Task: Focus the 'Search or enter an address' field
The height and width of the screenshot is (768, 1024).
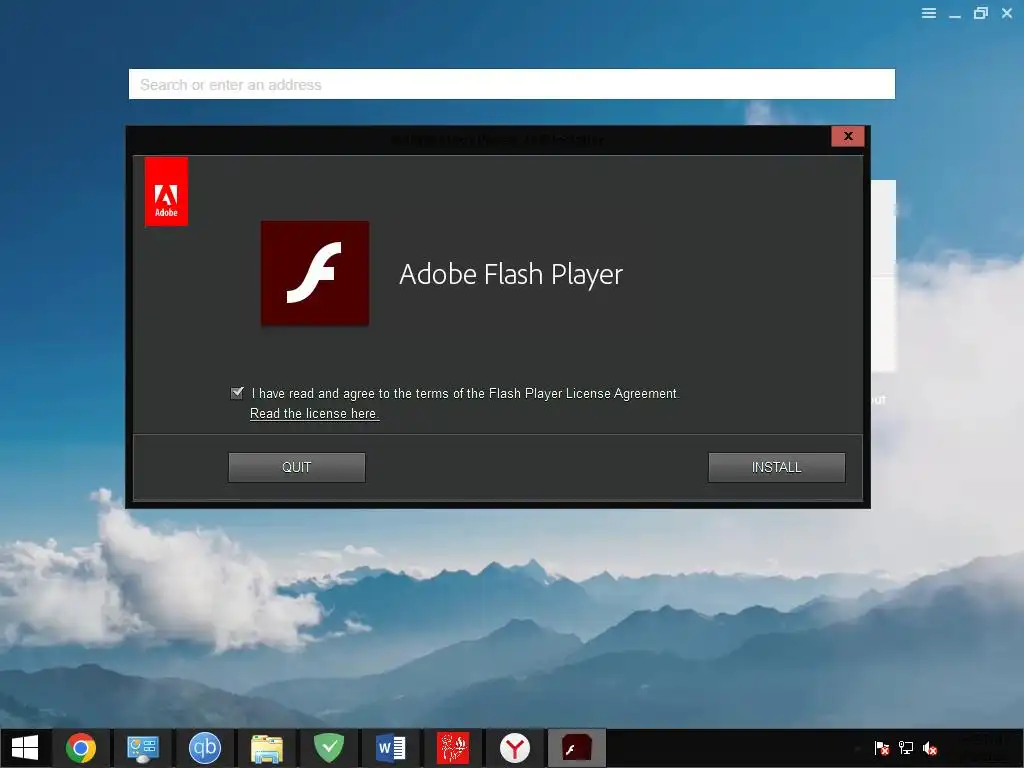Action: (x=511, y=84)
